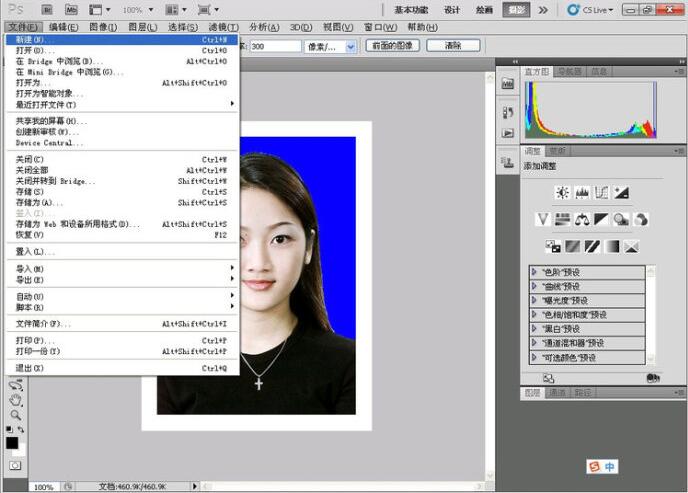The height and width of the screenshot is (493, 688).
Task: Choose 新建(N) from the File menu
Action: pos(30,39)
